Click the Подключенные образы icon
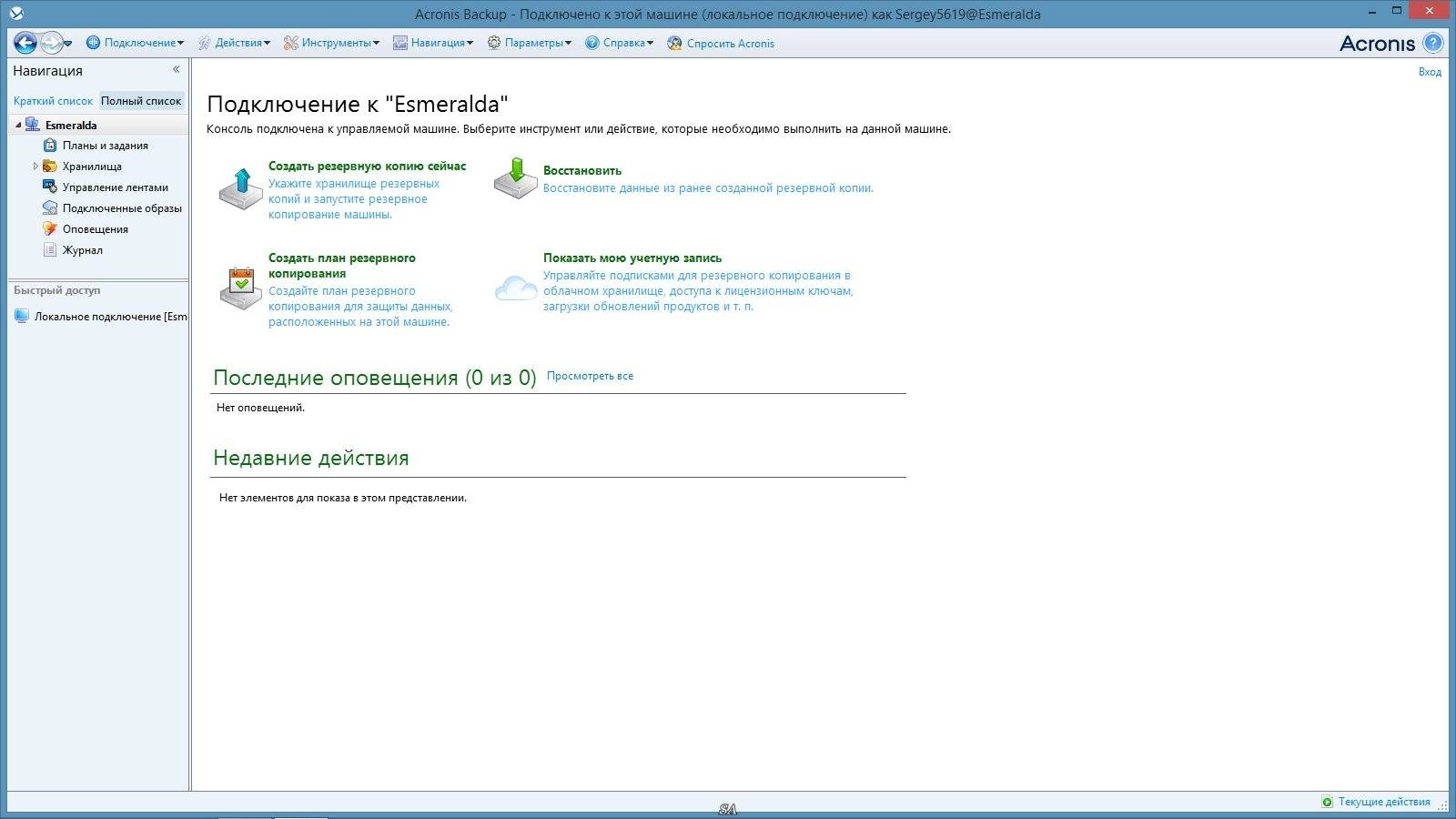The height and width of the screenshot is (819, 1456). (x=50, y=208)
